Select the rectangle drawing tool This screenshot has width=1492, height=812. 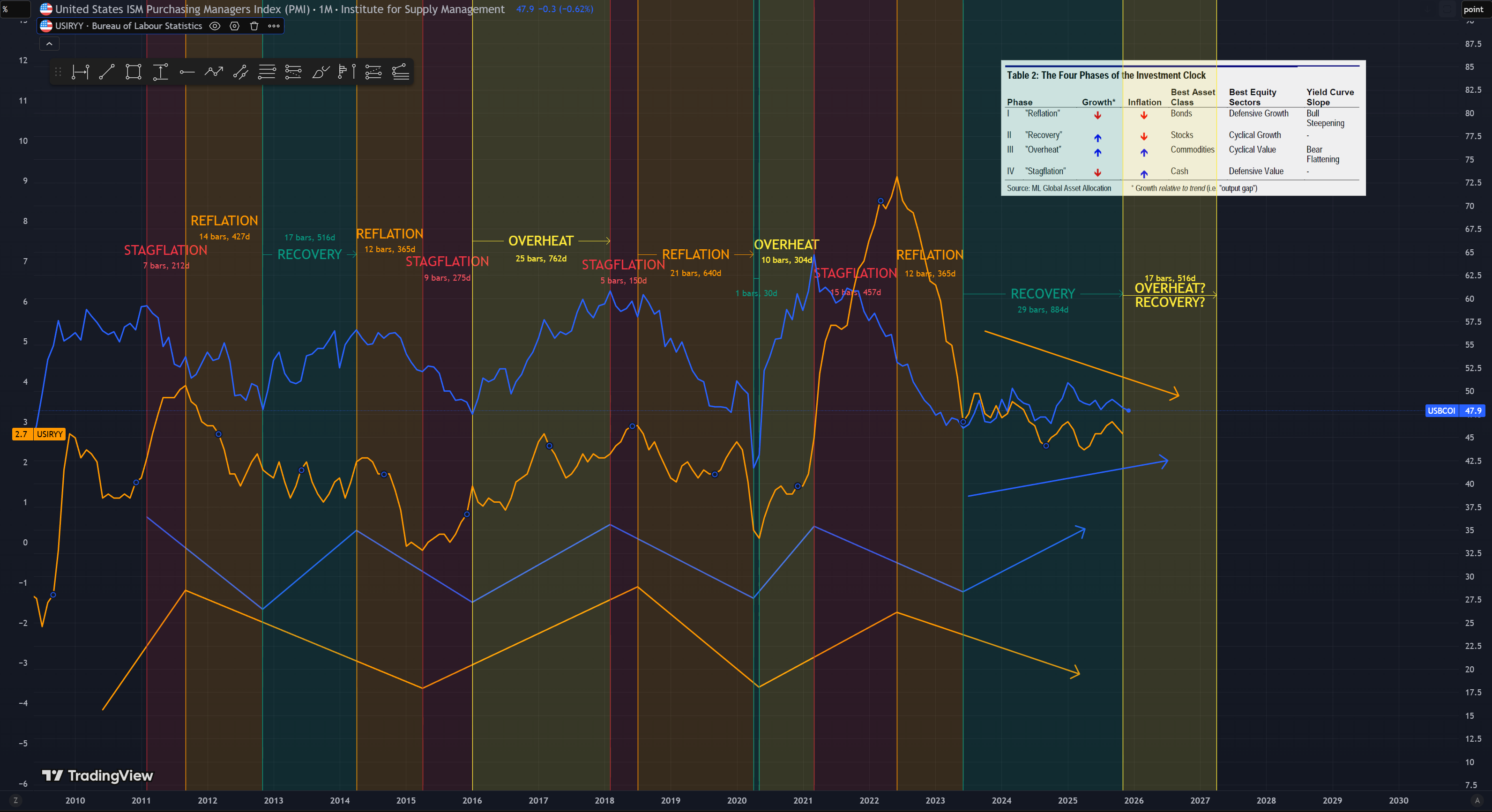(x=134, y=72)
